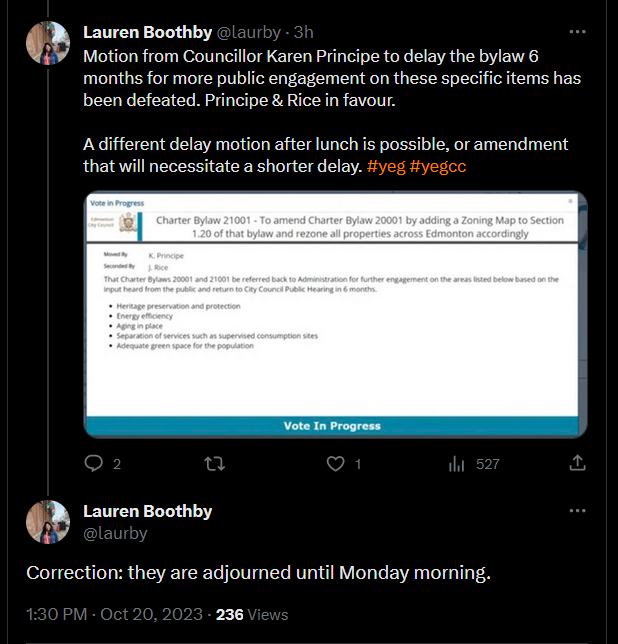Open Lauren Boothby's avatar on the first tweet
The height and width of the screenshot is (644, 618).
(x=47, y=44)
